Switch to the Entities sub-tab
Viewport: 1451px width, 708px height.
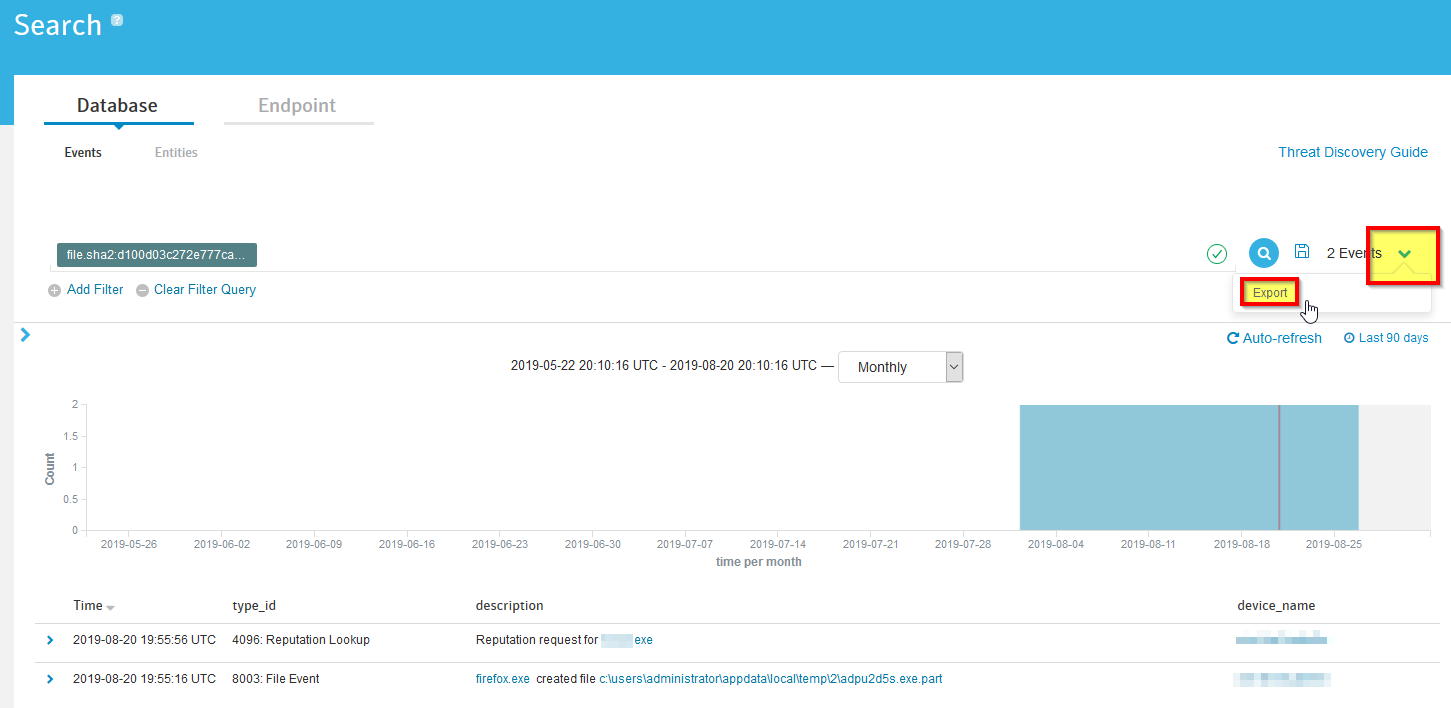click(176, 153)
